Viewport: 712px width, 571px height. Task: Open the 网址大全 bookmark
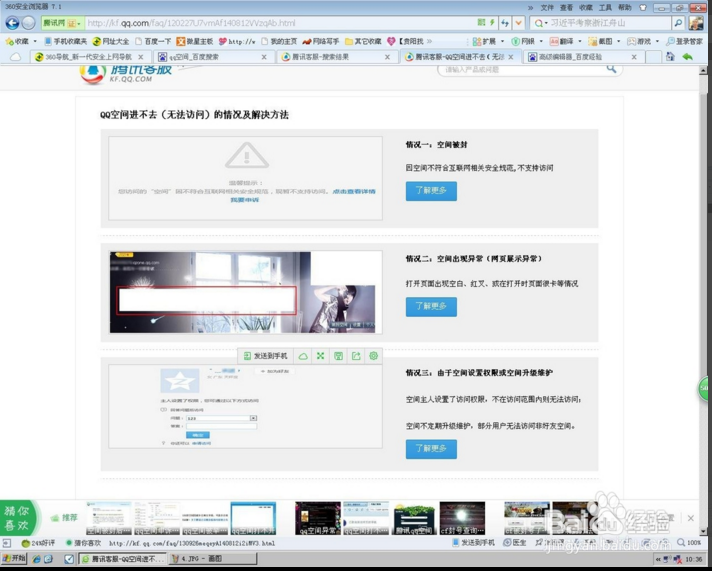click(x=111, y=41)
